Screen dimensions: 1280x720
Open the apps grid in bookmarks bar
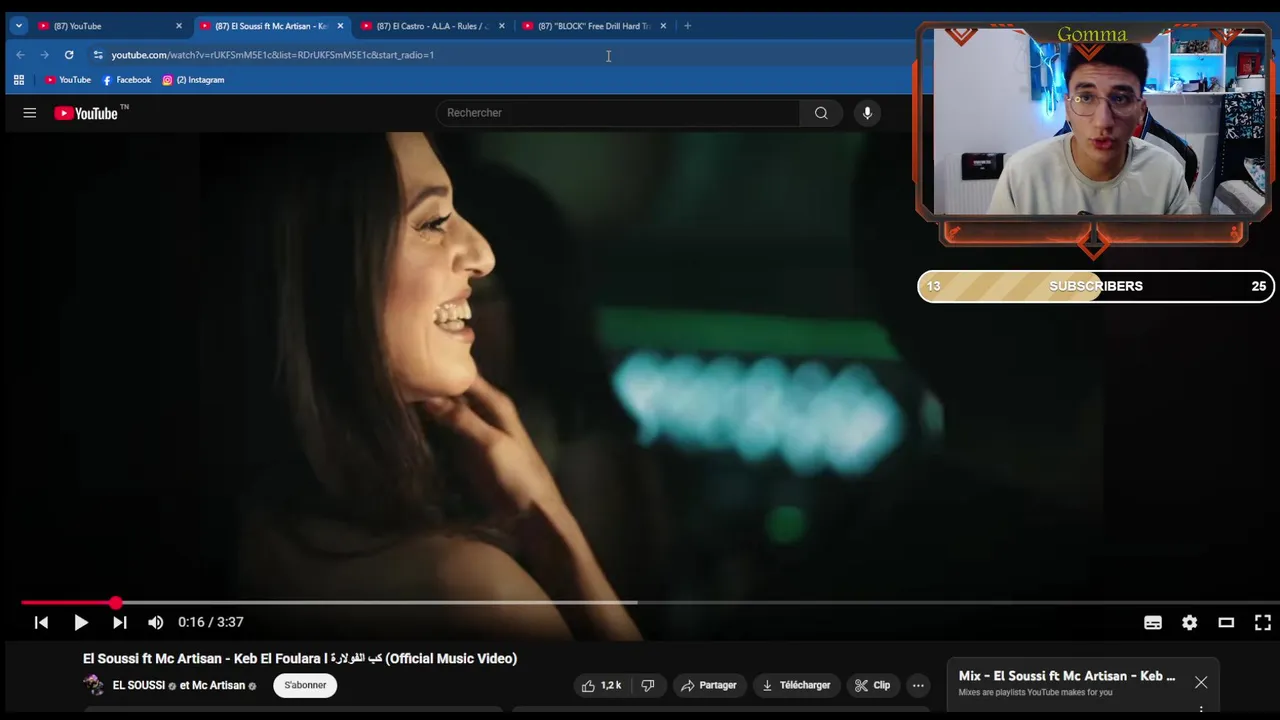(18, 80)
